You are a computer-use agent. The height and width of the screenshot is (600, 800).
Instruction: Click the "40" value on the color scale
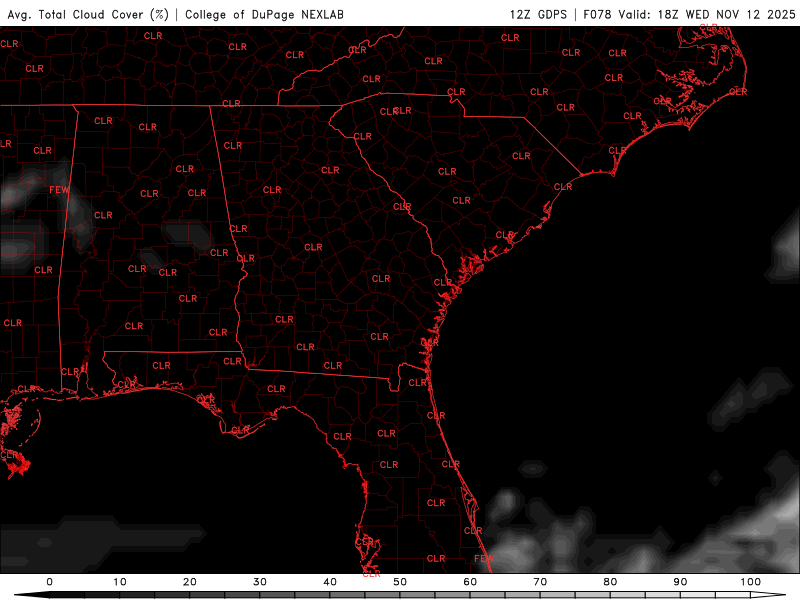point(330,582)
